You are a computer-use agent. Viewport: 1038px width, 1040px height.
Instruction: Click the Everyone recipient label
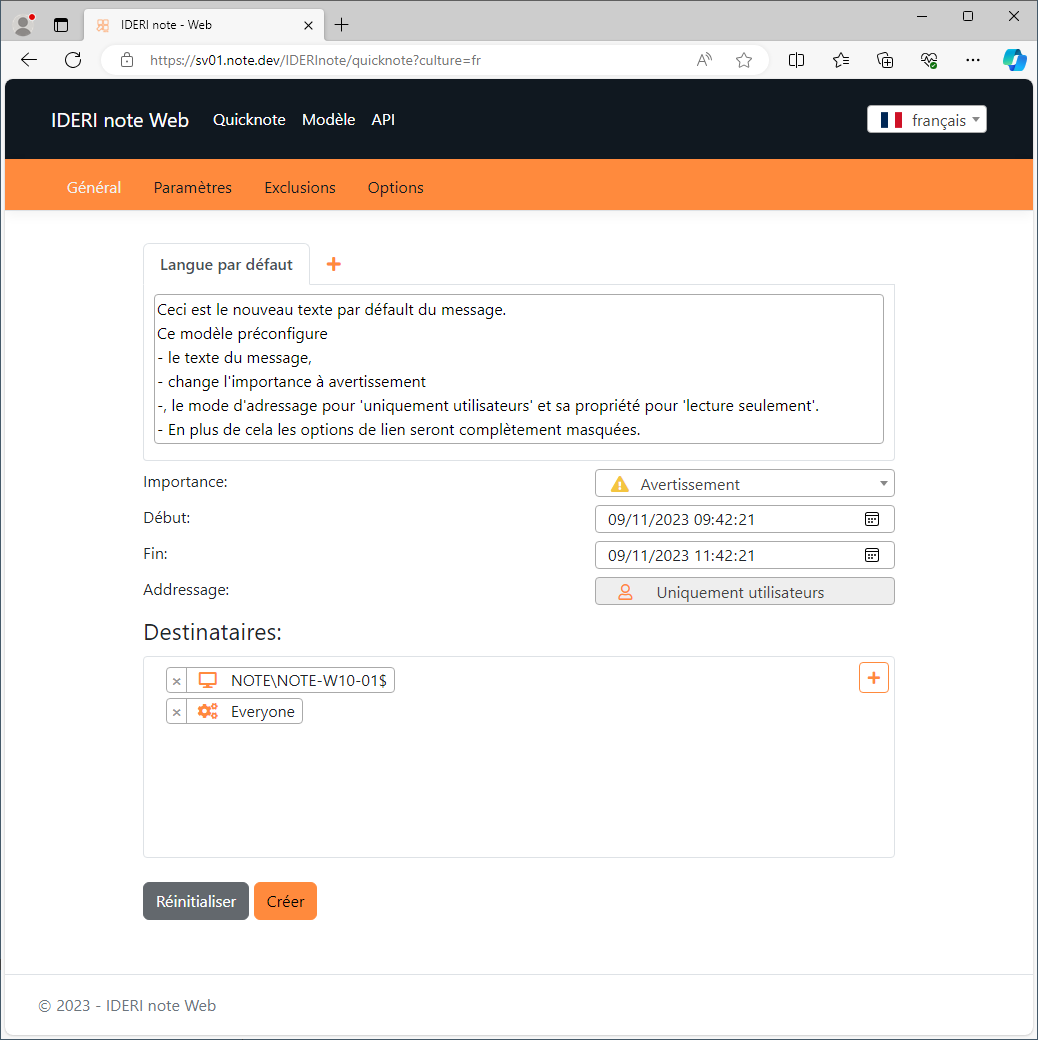tap(263, 712)
